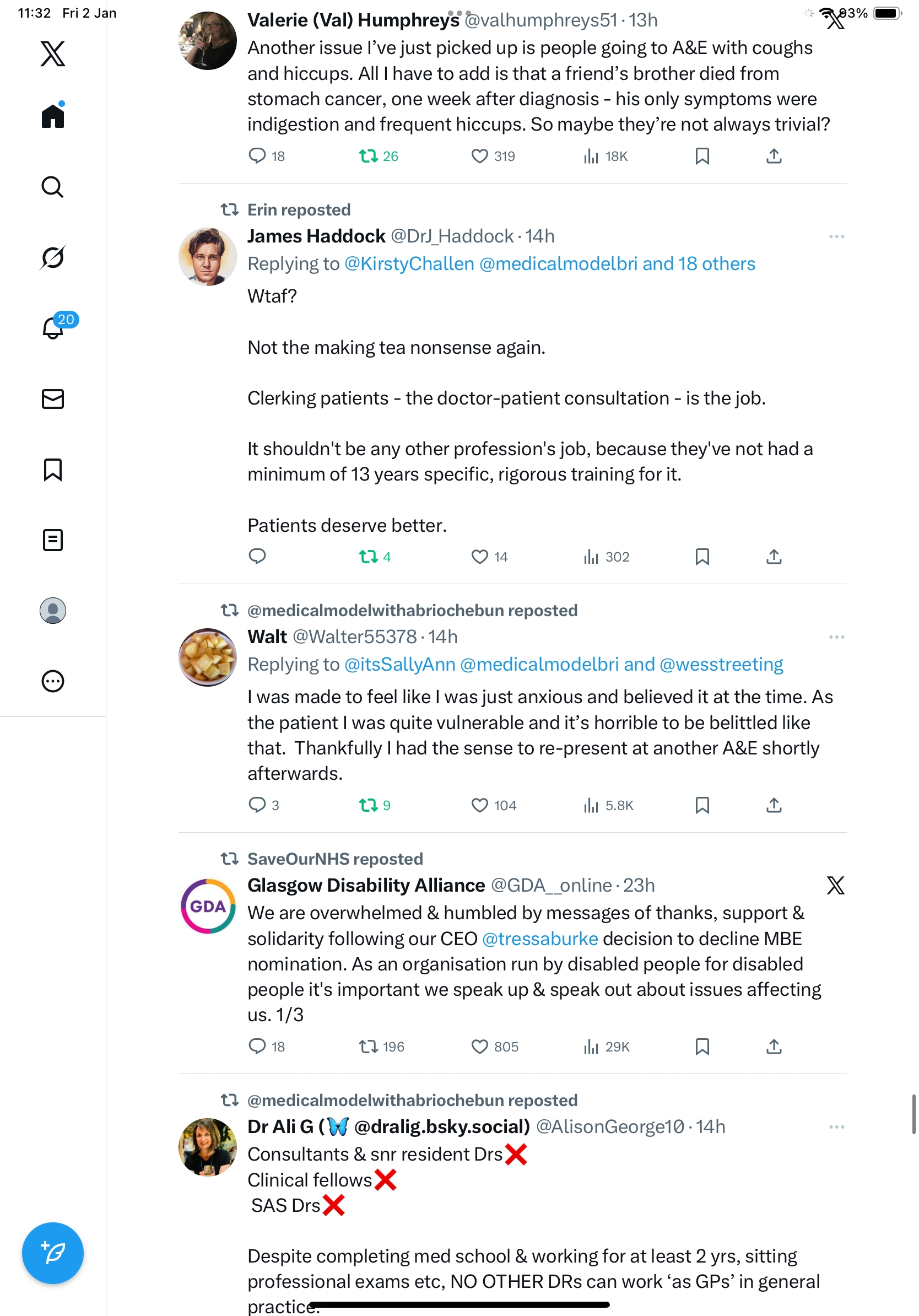
Task: Open the @tressaburke mention link
Action: point(540,939)
